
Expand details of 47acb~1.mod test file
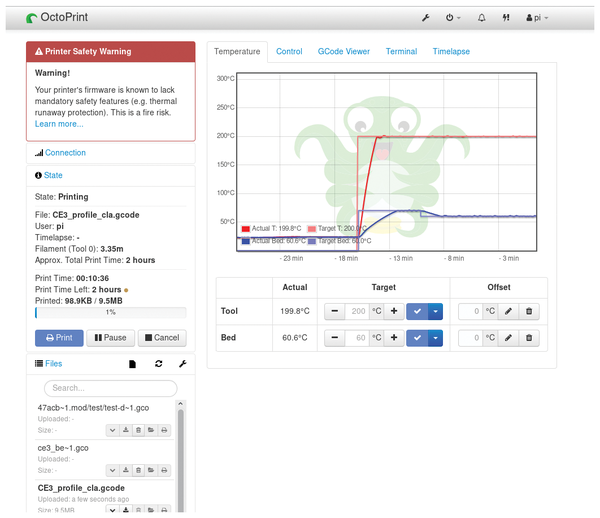[x=112, y=430]
